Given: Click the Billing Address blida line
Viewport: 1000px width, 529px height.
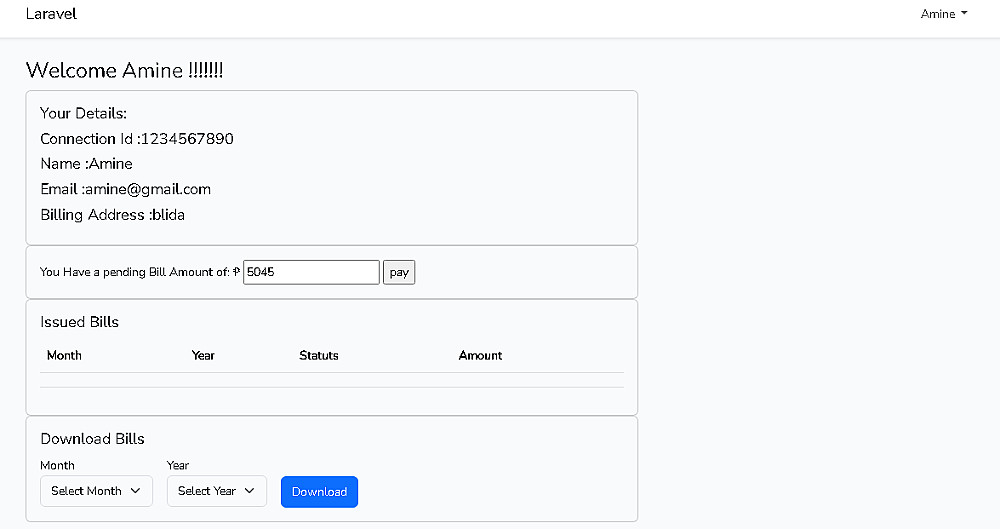Looking at the screenshot, I should click(113, 215).
